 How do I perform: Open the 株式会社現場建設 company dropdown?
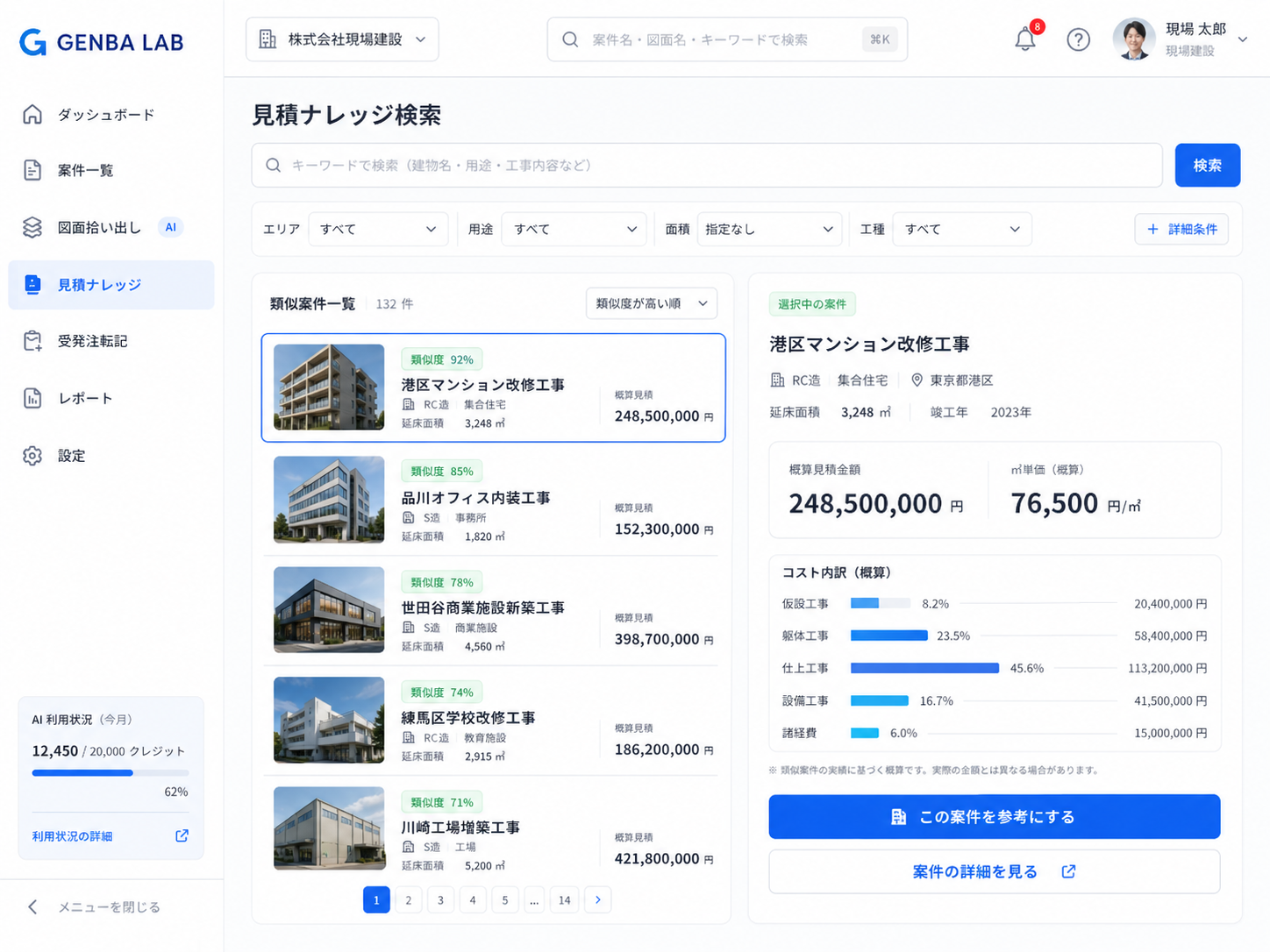tap(342, 39)
